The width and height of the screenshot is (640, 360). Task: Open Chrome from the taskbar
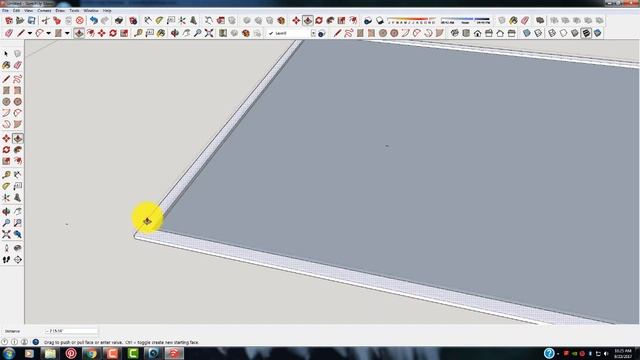[x=91, y=353]
